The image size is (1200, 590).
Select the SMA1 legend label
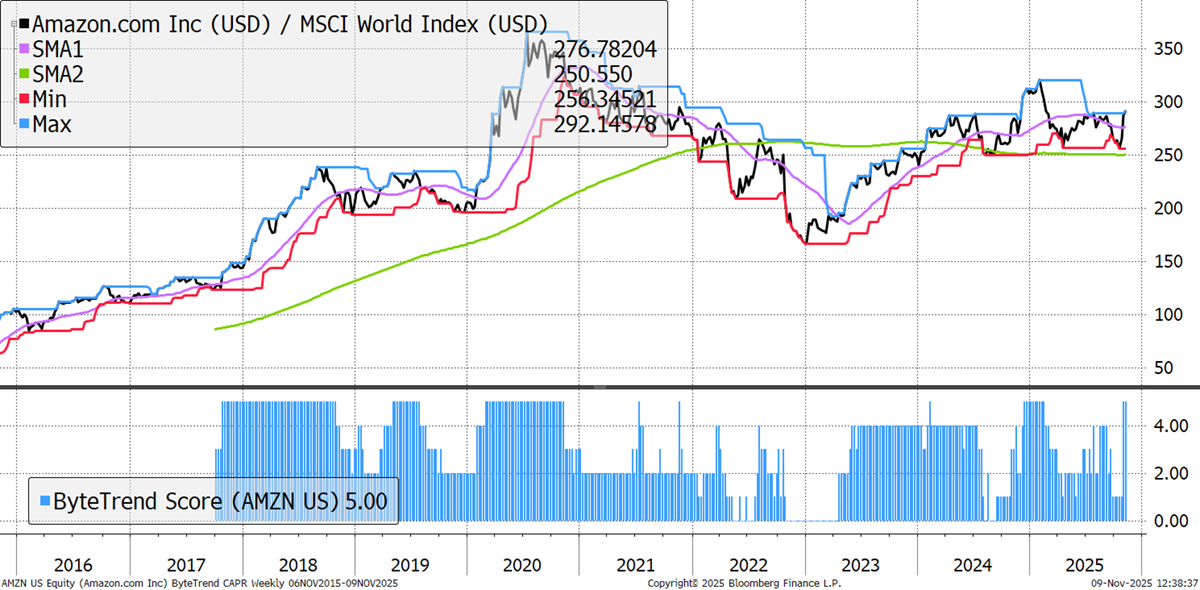[60, 48]
